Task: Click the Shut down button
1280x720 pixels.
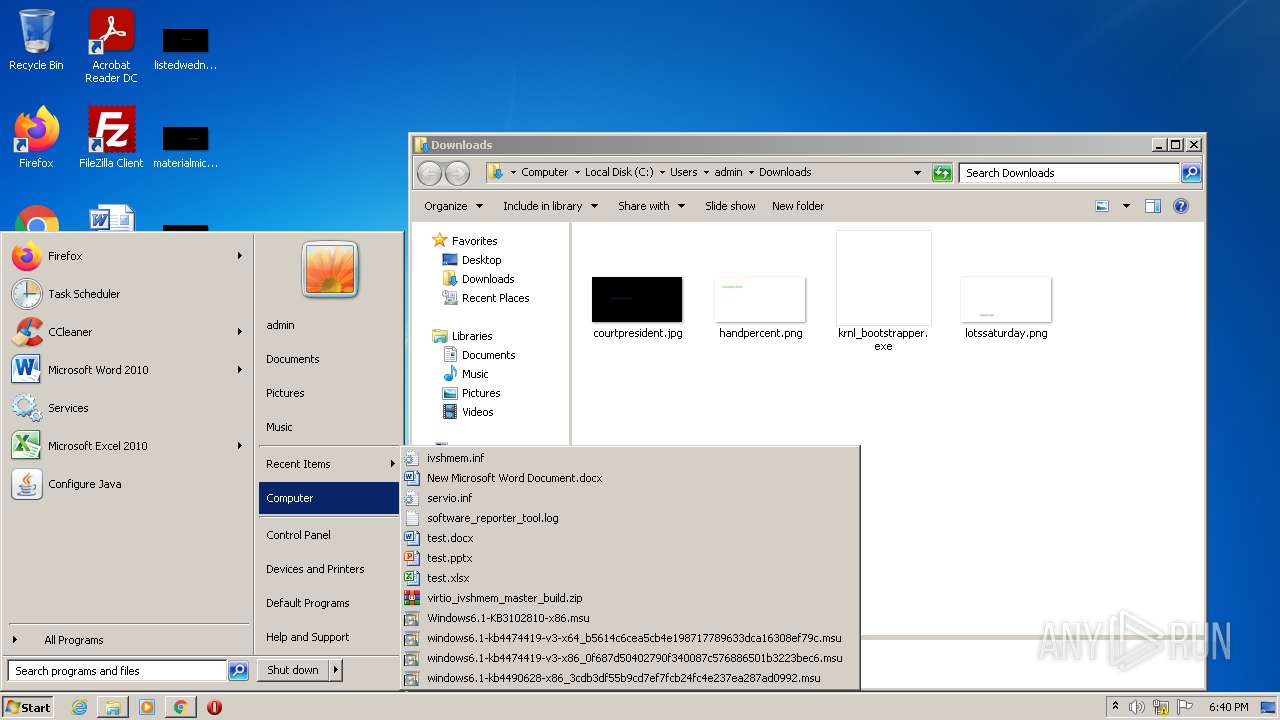Action: tap(293, 670)
